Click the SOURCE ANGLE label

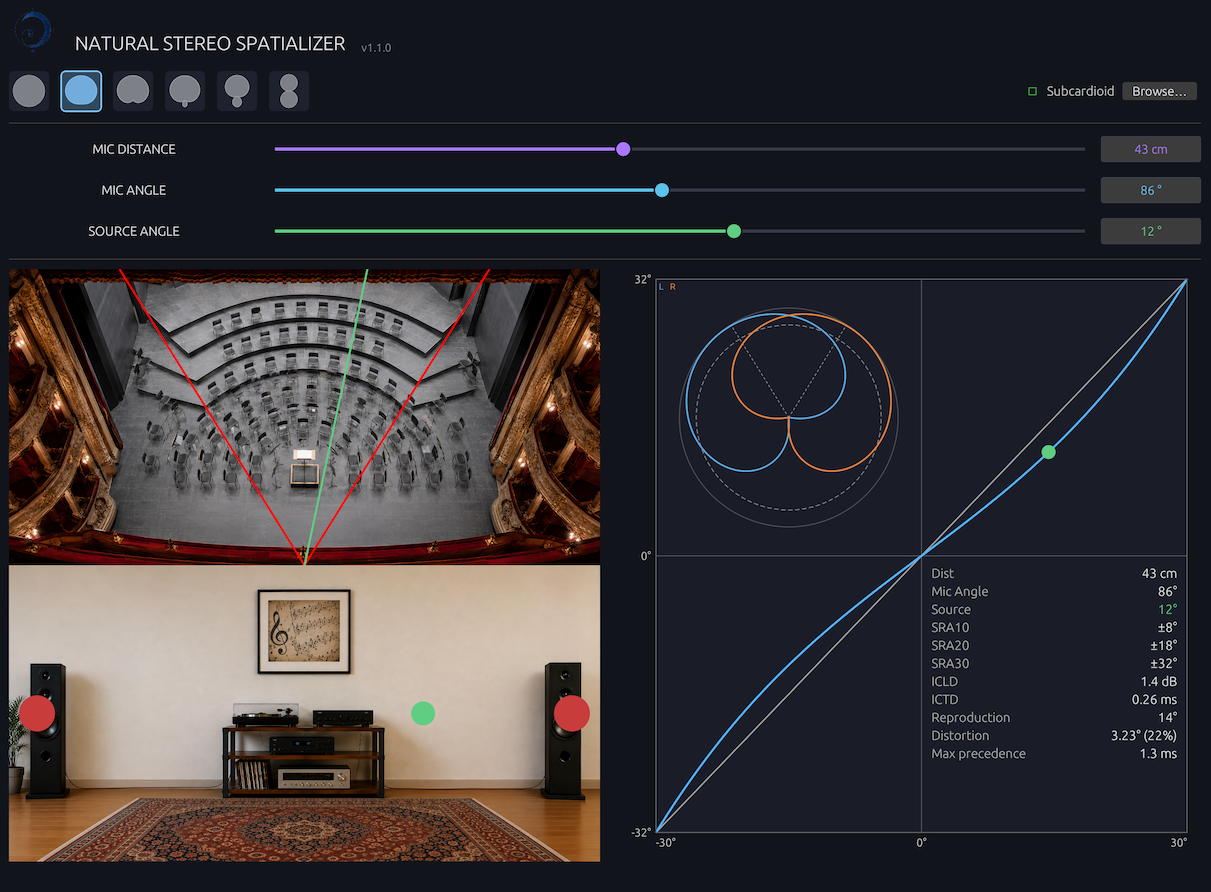coord(134,231)
